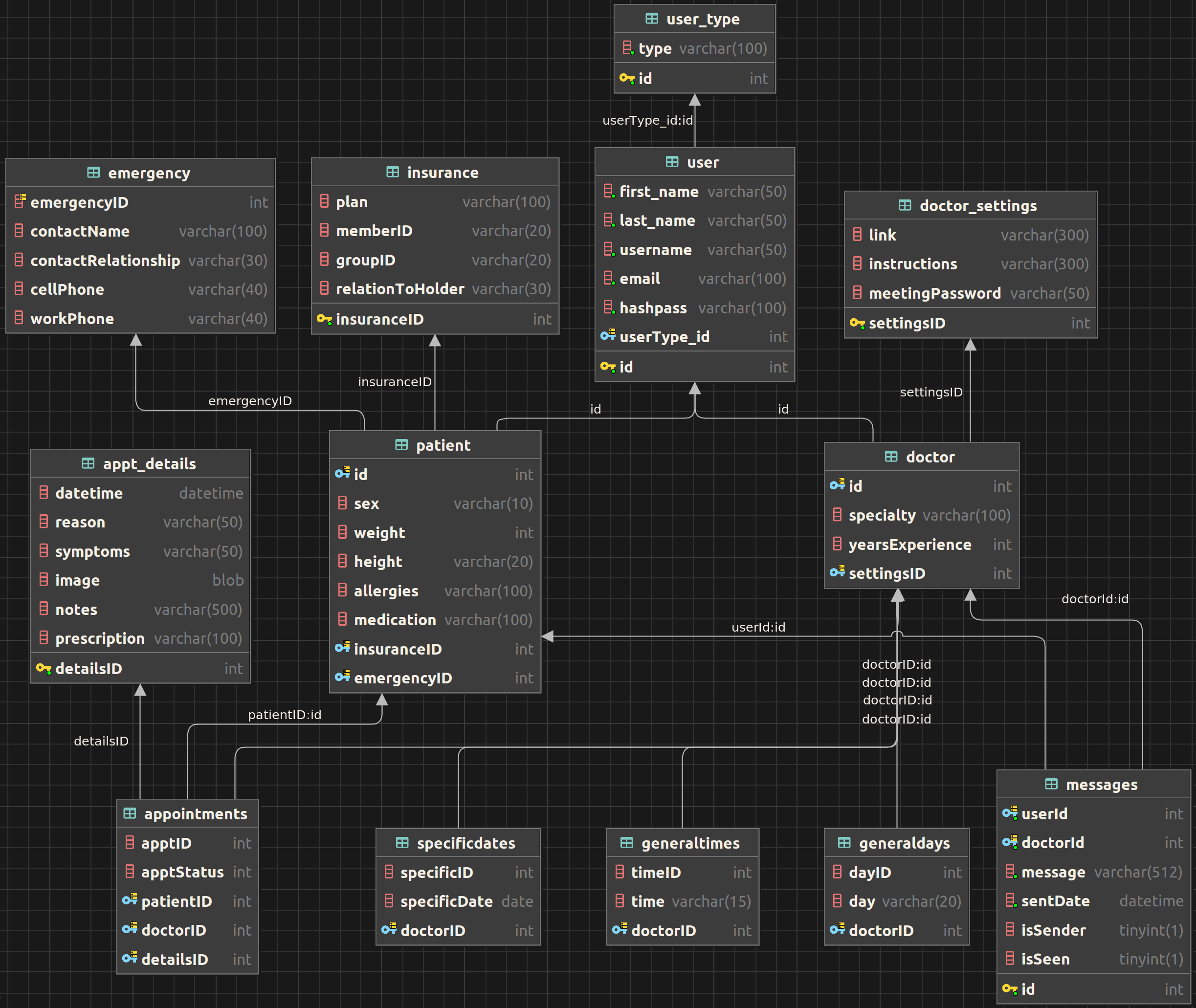This screenshot has width=1196, height=1008.
Task: Click the primary key icon next to insuranceID
Action: [324, 319]
